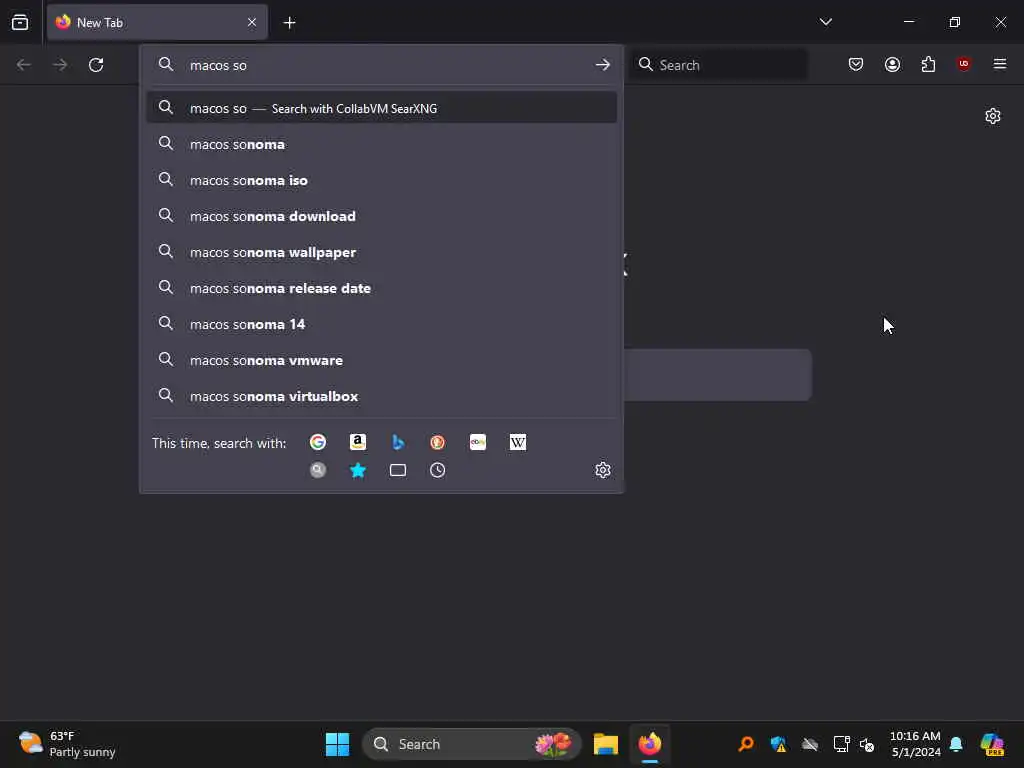Open the muted volume tray icon

[x=867, y=744]
